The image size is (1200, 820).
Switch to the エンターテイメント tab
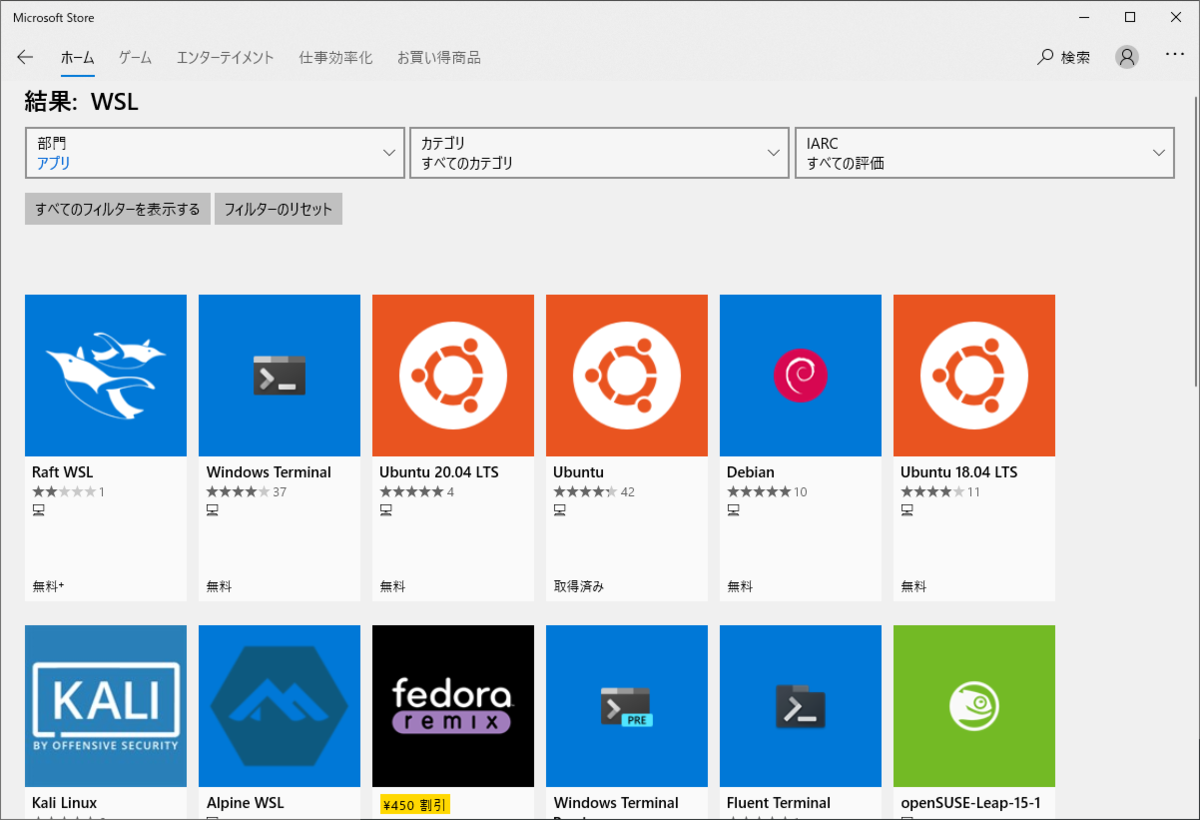[225, 58]
